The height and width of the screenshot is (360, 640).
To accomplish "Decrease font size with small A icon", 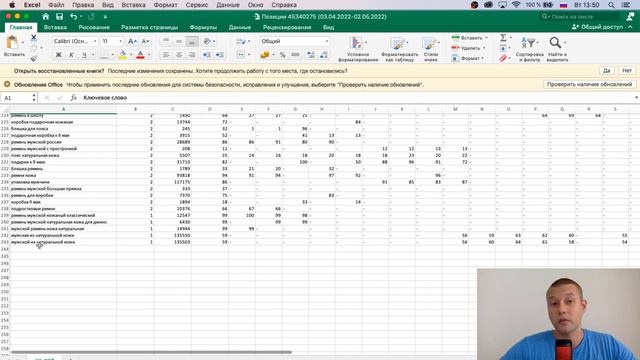I will point(145,41).
